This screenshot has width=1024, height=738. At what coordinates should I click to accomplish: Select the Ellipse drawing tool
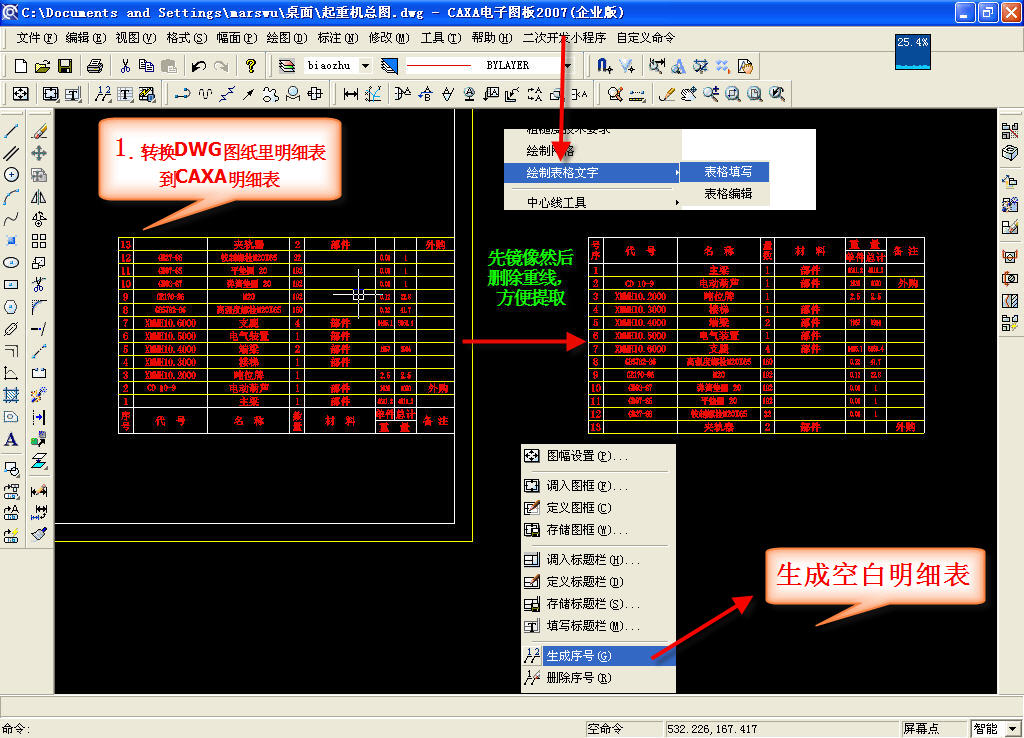pyautogui.click(x=11, y=263)
